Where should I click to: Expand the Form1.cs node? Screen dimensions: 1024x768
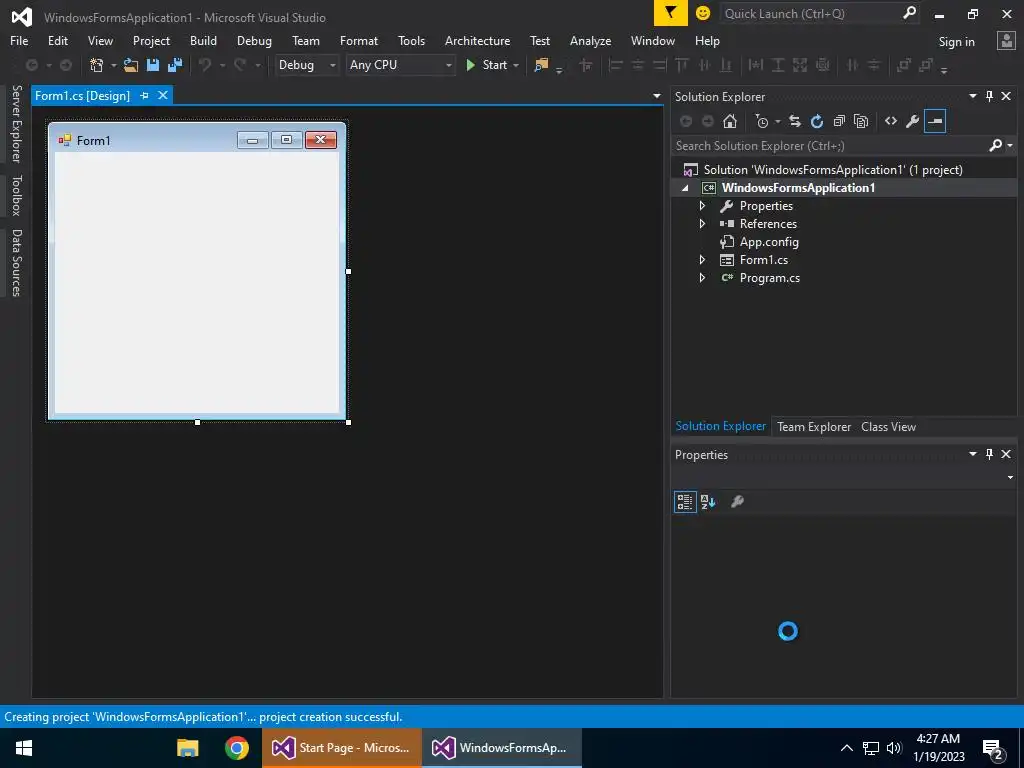pos(702,259)
